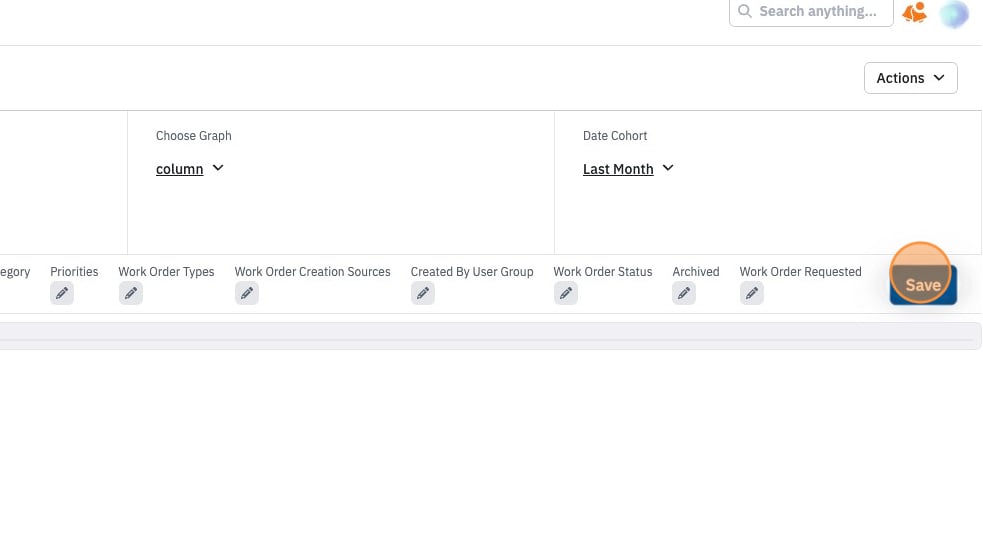This screenshot has height=549, width=983.
Task: Open the Last Month date cohort dropdown
Action: pyautogui.click(x=628, y=169)
